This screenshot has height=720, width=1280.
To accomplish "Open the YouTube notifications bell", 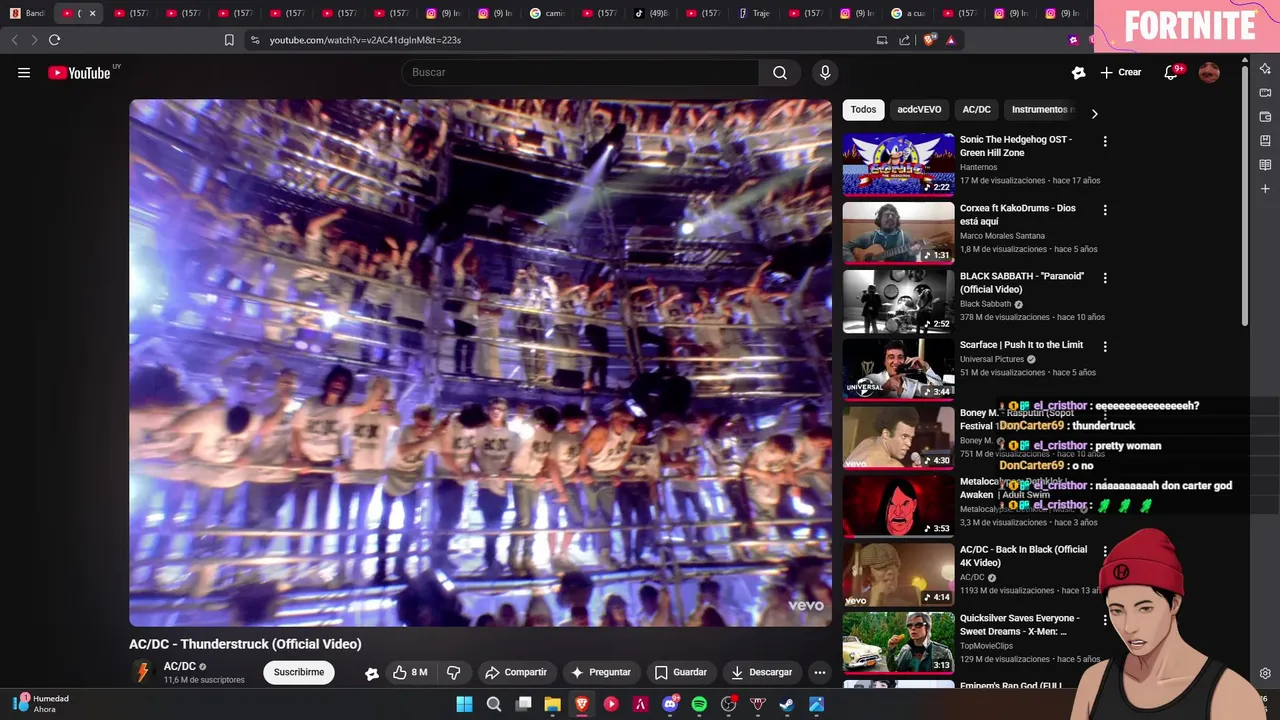I will pos(1172,72).
